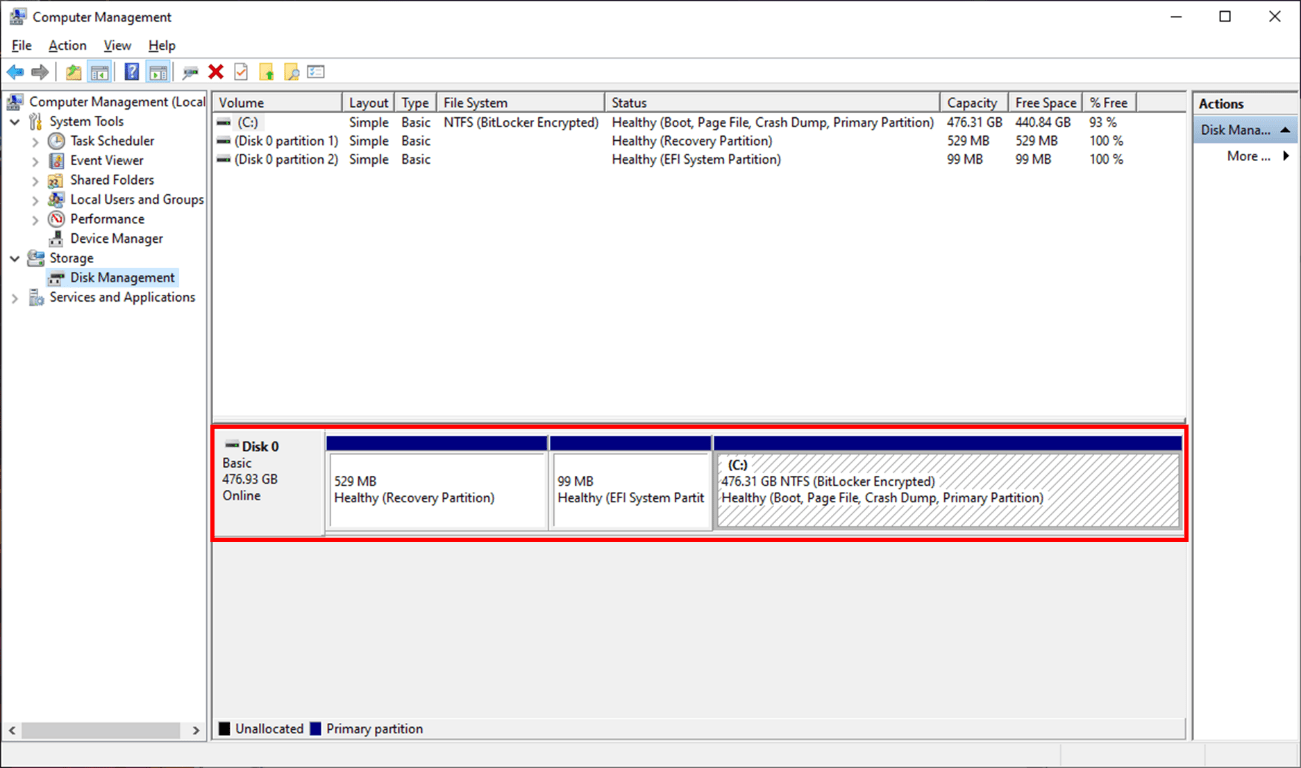Select the Disk 0 Basic 476.93 GB label
The image size is (1301, 768).
[x=269, y=484]
